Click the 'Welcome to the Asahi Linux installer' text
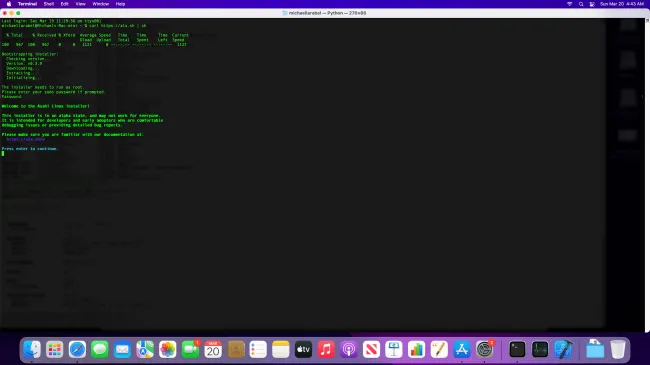This screenshot has width=650, height=365. point(46,106)
